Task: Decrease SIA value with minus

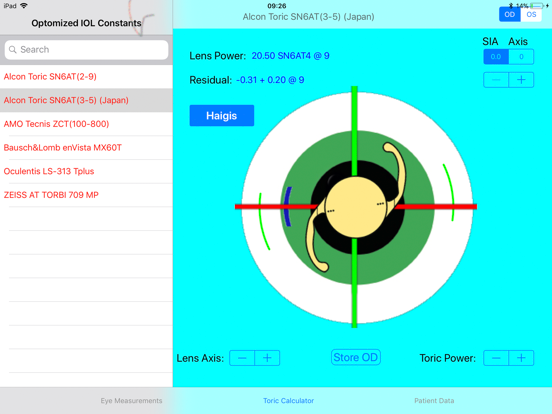Action: coord(496,80)
